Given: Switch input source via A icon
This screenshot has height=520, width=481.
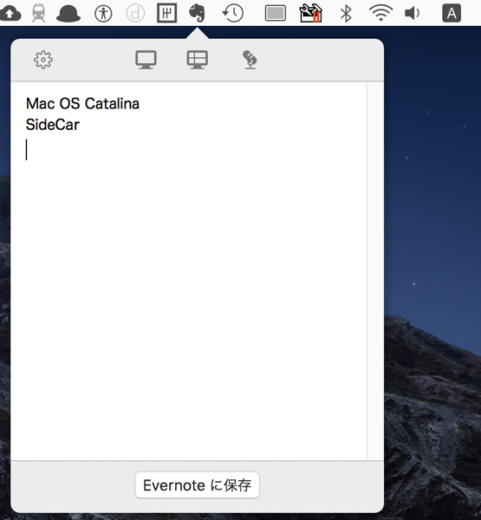Looking at the screenshot, I should coord(451,13).
